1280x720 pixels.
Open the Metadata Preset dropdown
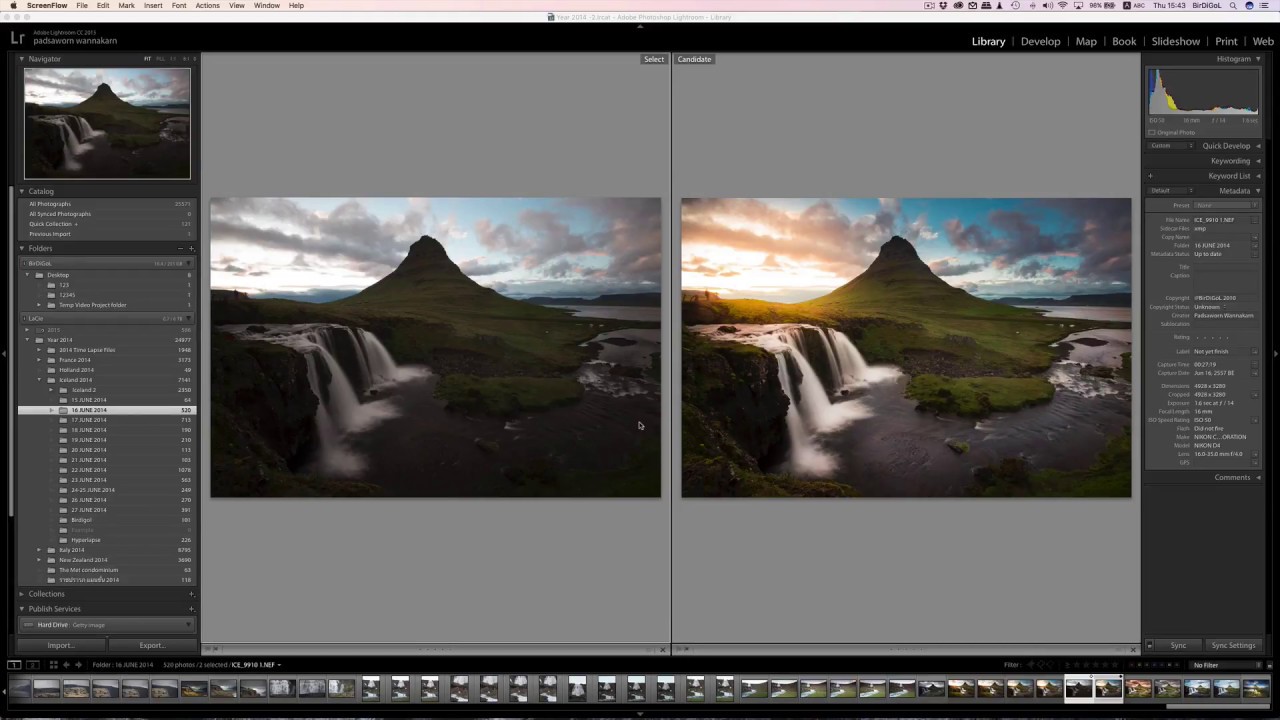tap(1227, 205)
